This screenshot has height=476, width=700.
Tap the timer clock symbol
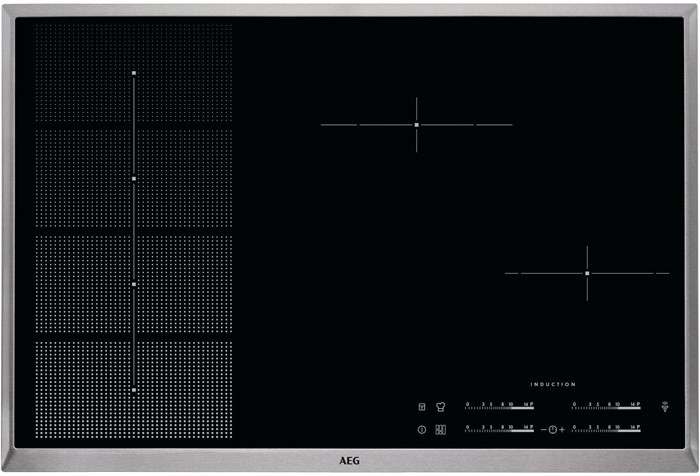click(x=553, y=430)
